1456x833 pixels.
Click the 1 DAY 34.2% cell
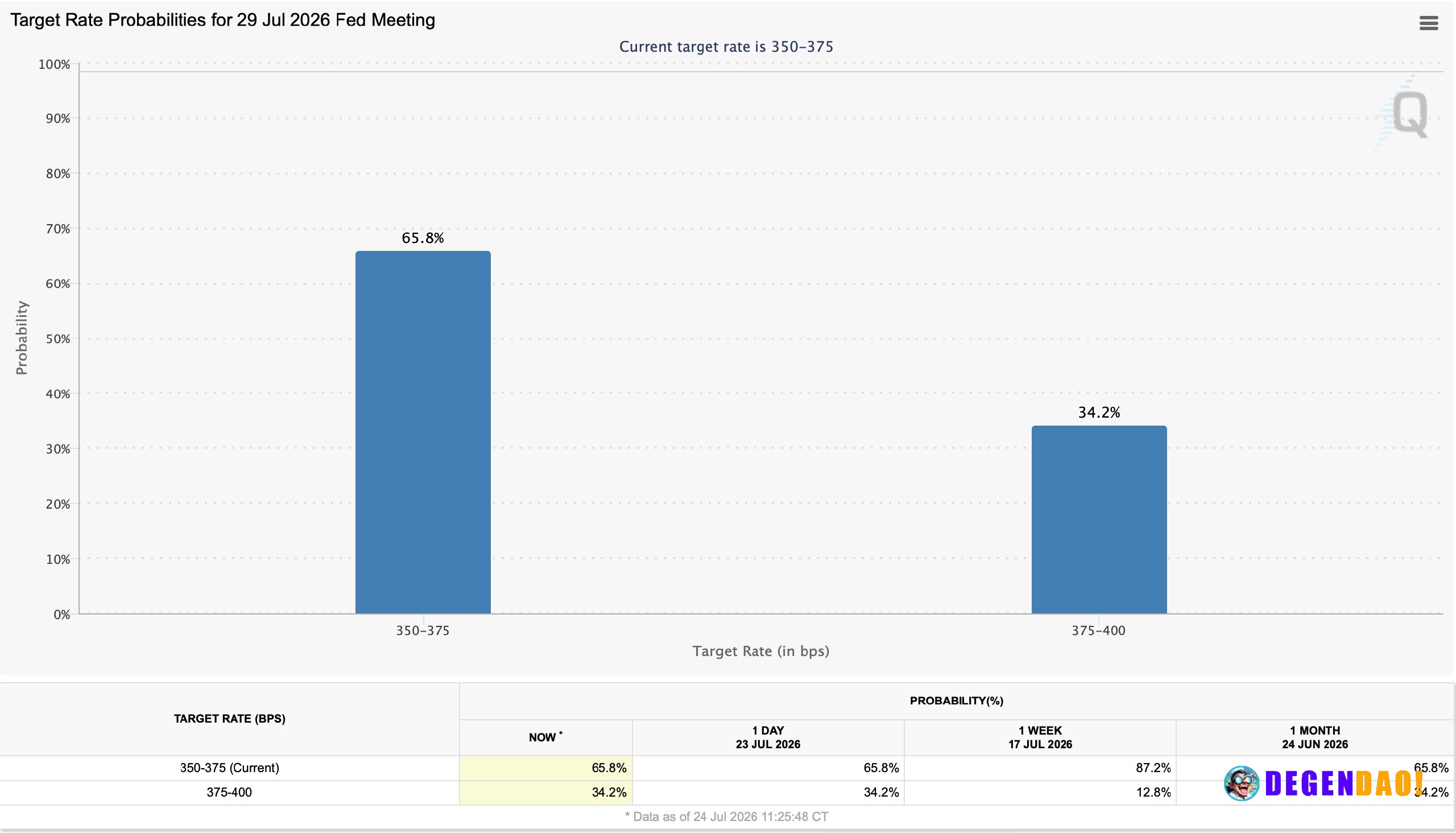point(768,793)
